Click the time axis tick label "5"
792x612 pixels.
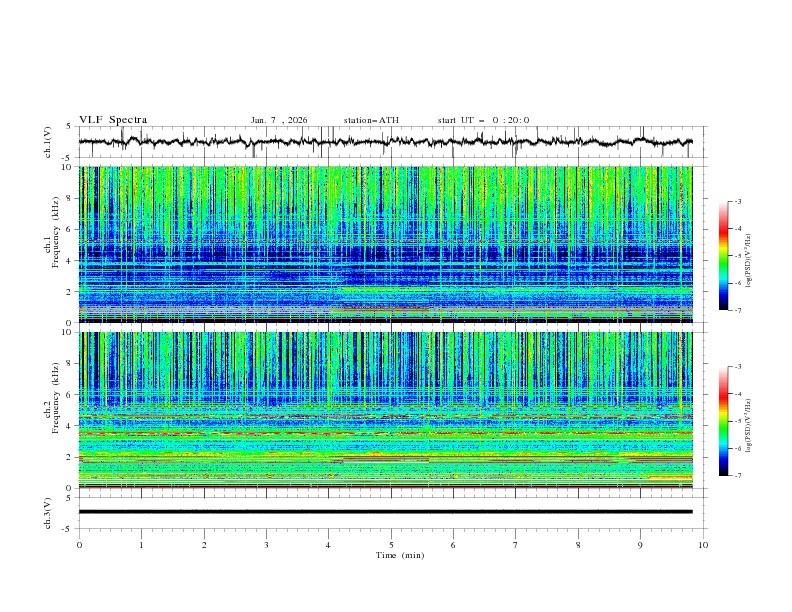[391, 545]
